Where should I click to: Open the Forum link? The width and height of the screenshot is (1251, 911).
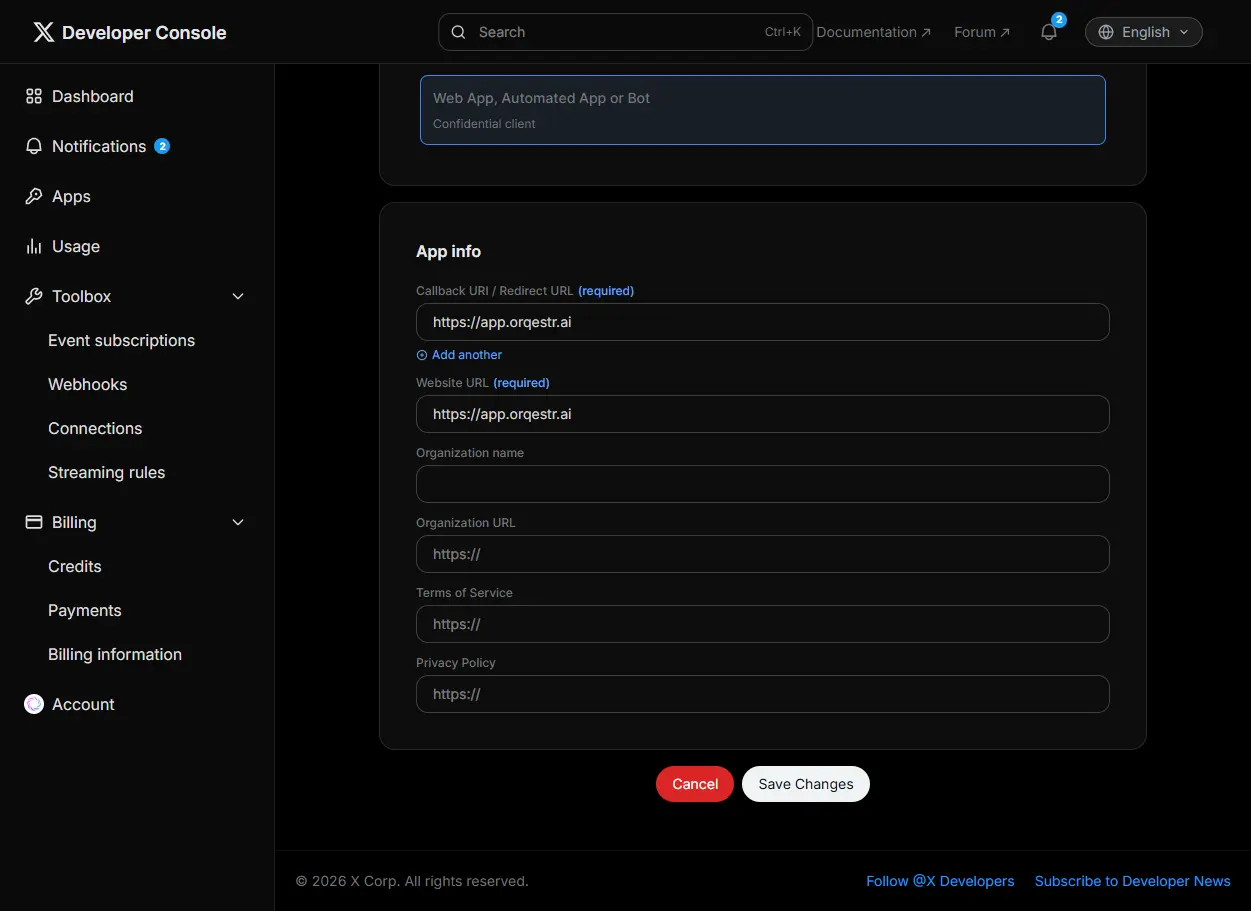(x=981, y=32)
